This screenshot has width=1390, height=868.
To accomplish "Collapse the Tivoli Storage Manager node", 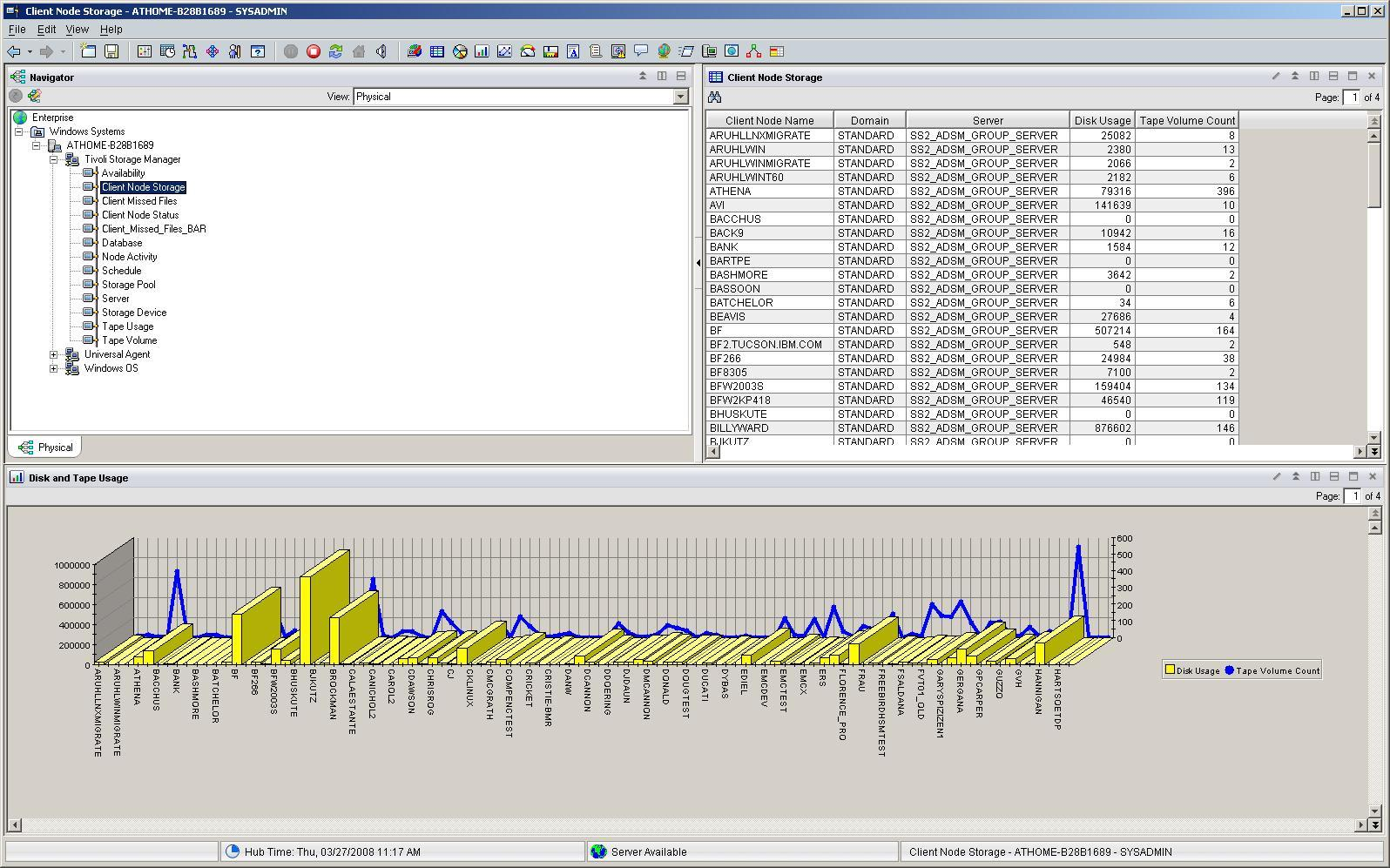I will [54, 159].
